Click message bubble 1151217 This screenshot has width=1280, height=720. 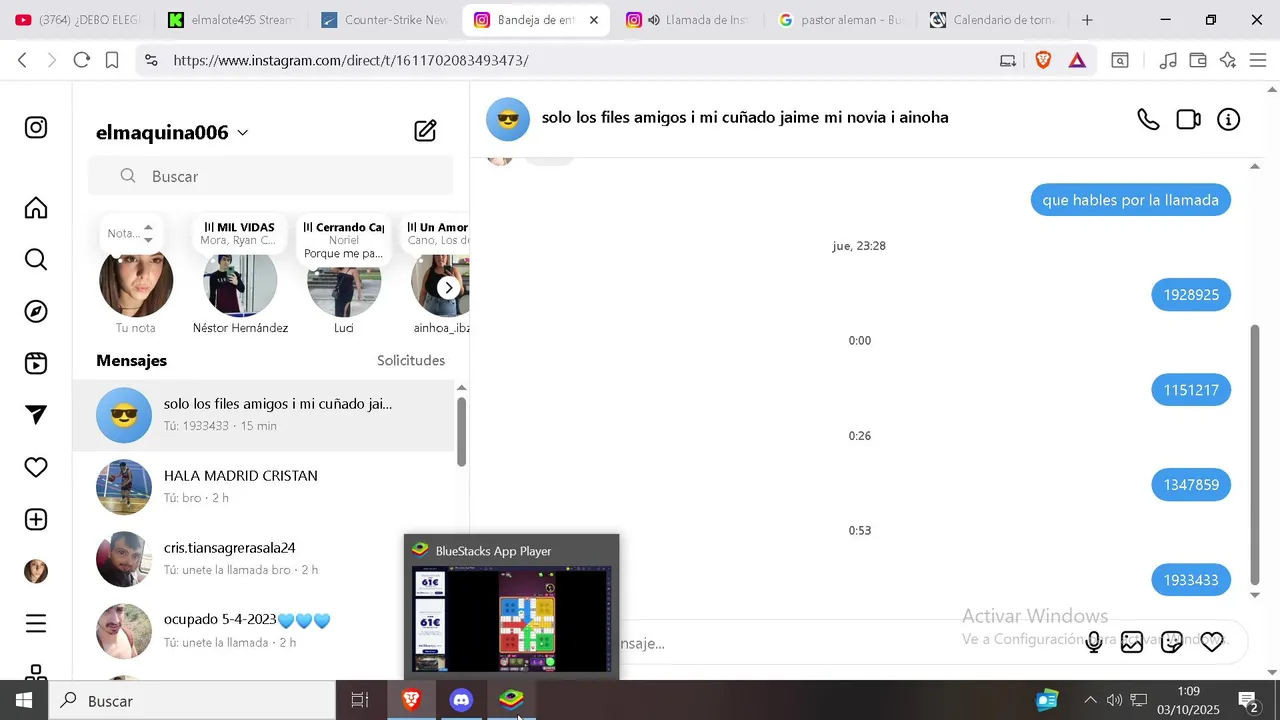(1191, 390)
